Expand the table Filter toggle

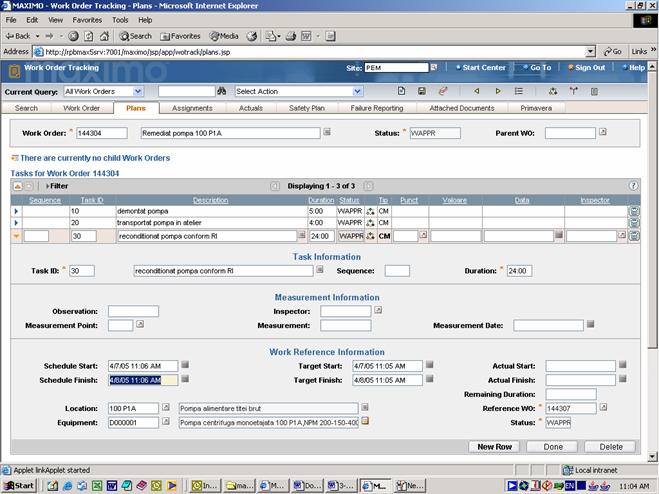point(57,186)
